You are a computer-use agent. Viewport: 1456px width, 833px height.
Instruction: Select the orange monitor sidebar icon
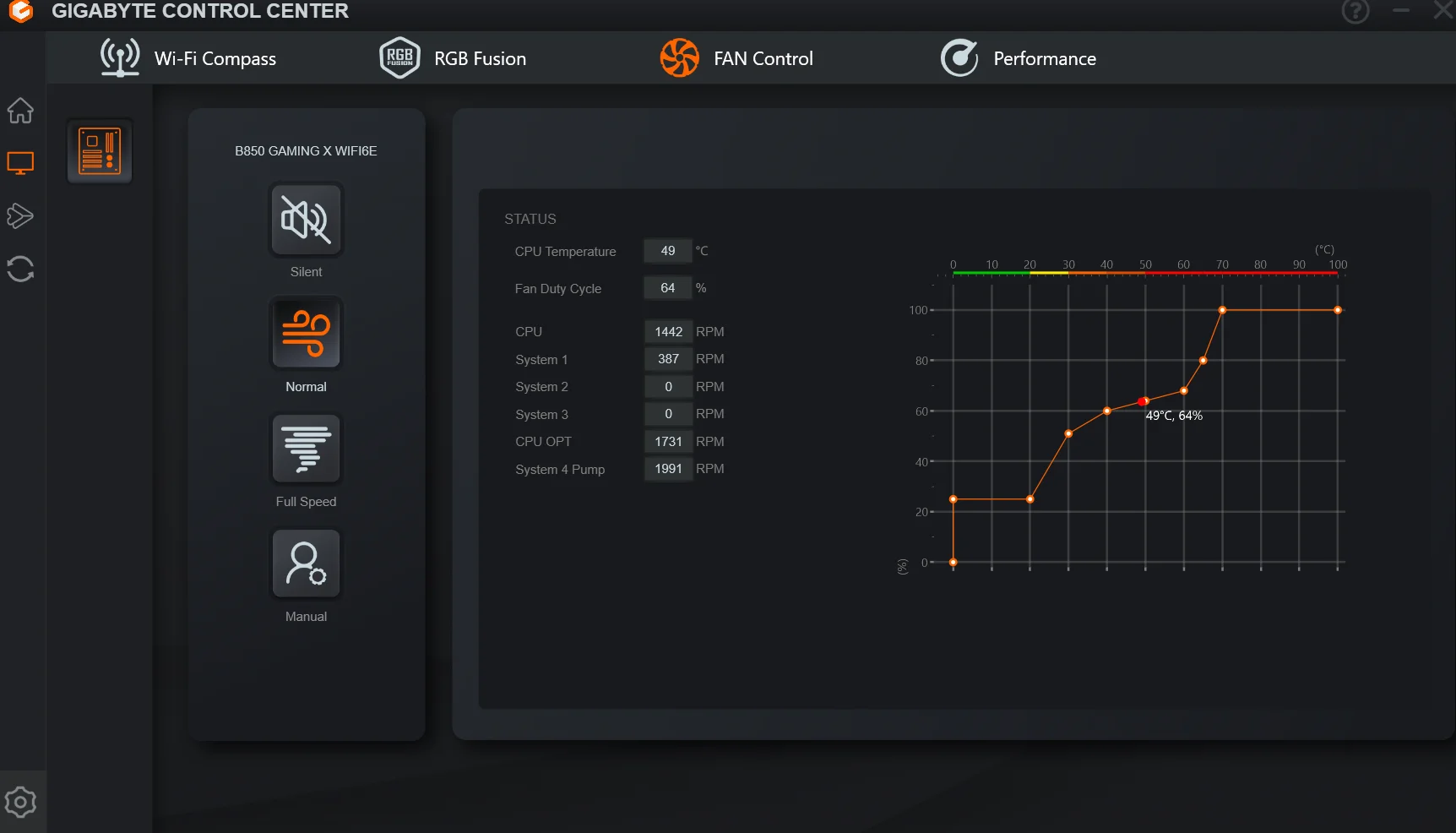point(20,163)
